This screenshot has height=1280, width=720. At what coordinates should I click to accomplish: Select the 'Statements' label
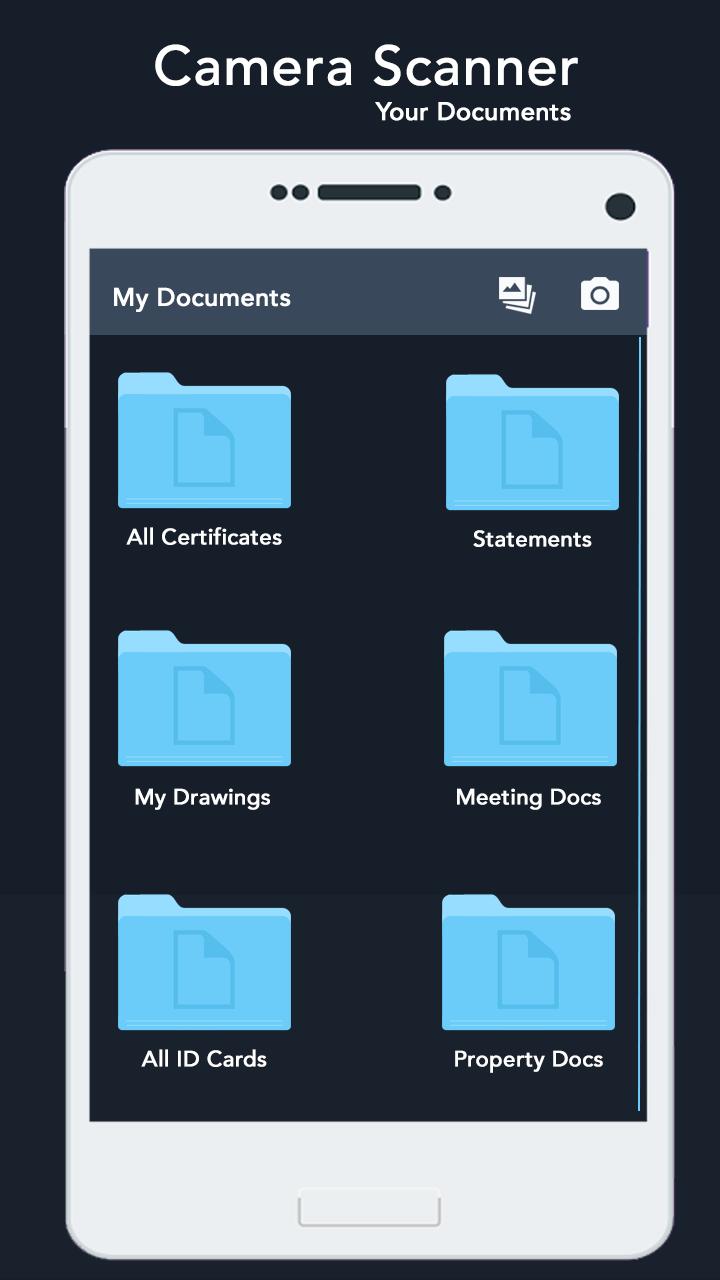pos(532,539)
